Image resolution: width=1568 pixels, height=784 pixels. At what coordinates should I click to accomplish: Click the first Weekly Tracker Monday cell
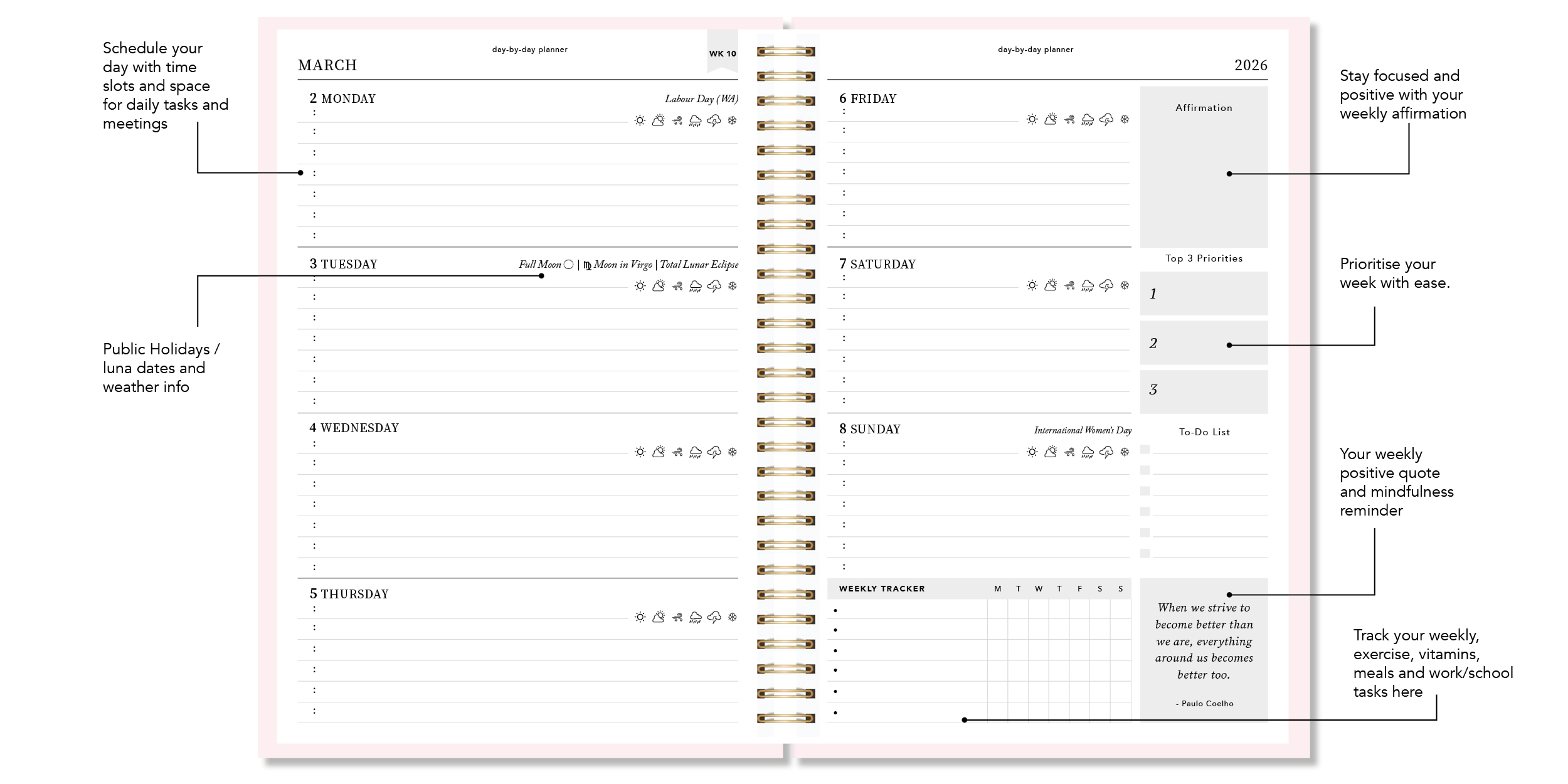[x=997, y=610]
